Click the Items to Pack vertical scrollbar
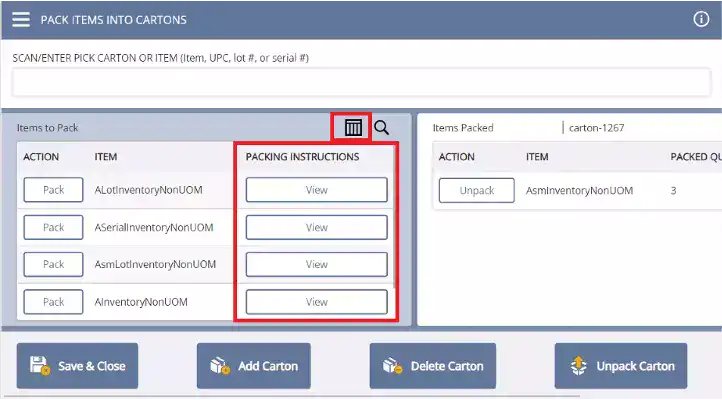Image resolution: width=722 pixels, height=400 pixels. point(405,230)
